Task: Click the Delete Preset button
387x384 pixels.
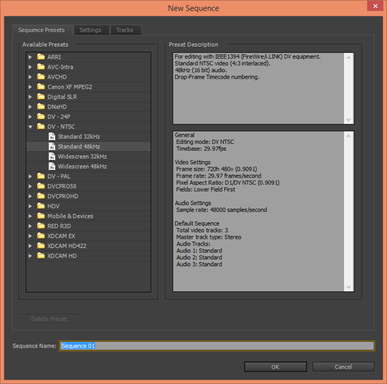Action: point(49,319)
